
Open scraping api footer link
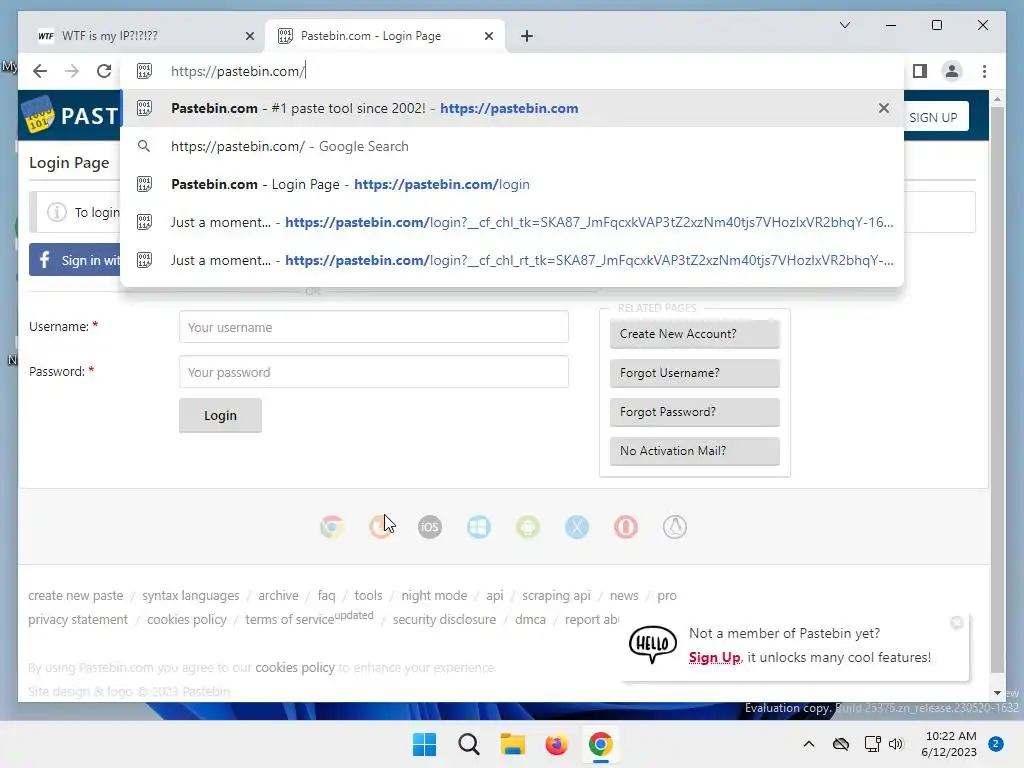click(556, 596)
